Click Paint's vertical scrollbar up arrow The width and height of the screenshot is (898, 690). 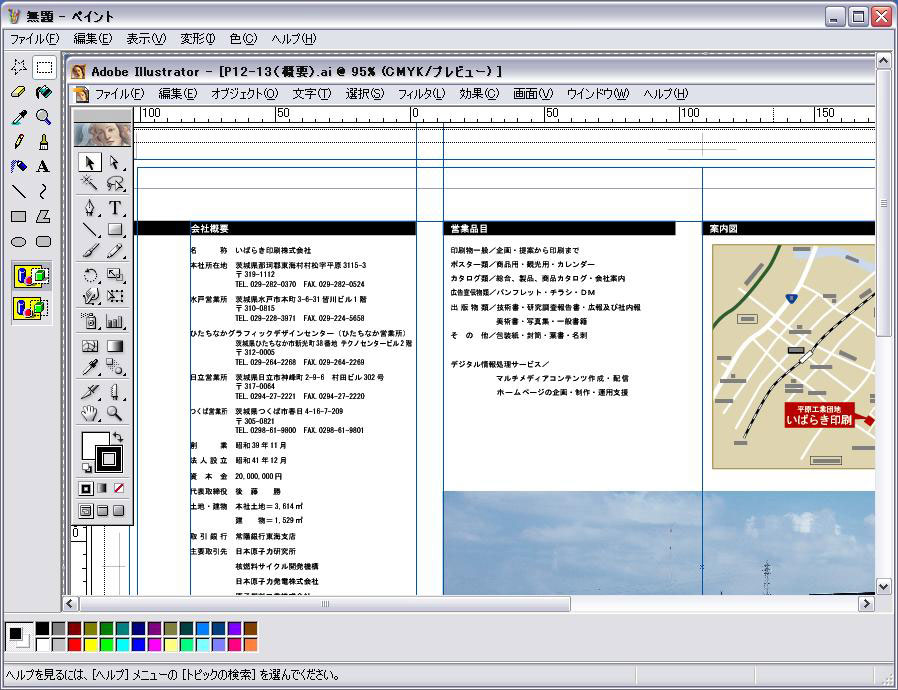tap(883, 60)
